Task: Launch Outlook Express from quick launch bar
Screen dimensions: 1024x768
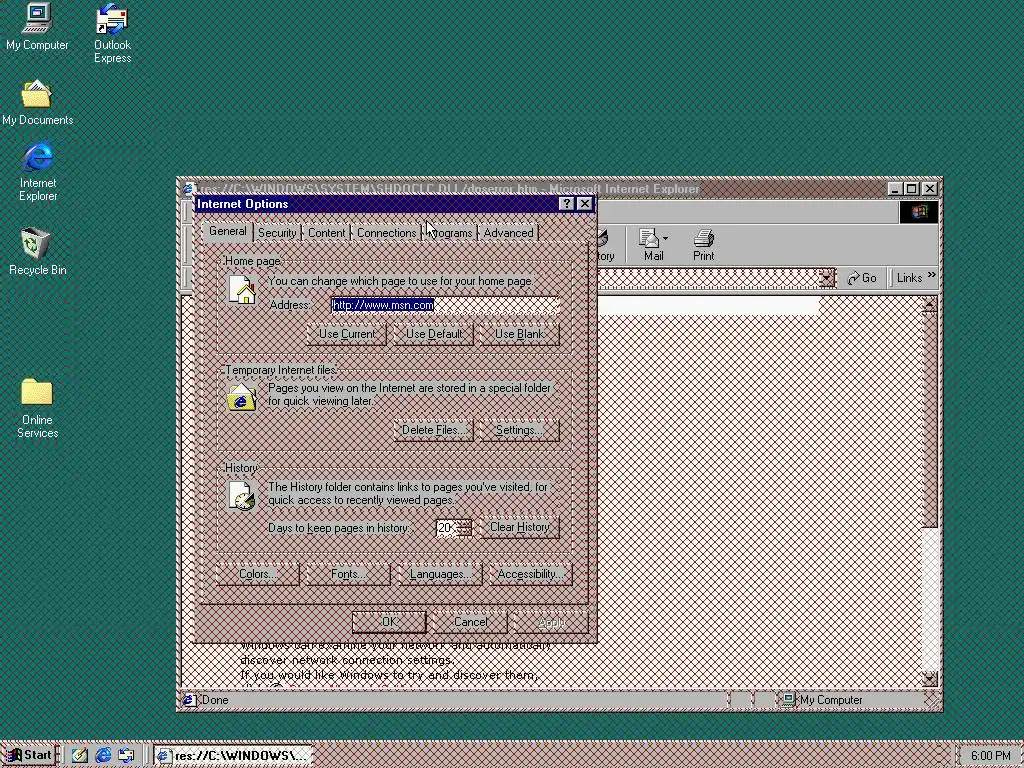Action: pyautogui.click(x=126, y=755)
